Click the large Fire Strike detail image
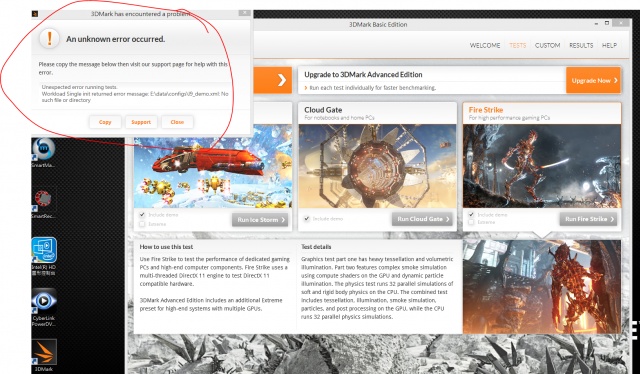This screenshot has width=640, height=374. tap(542, 287)
